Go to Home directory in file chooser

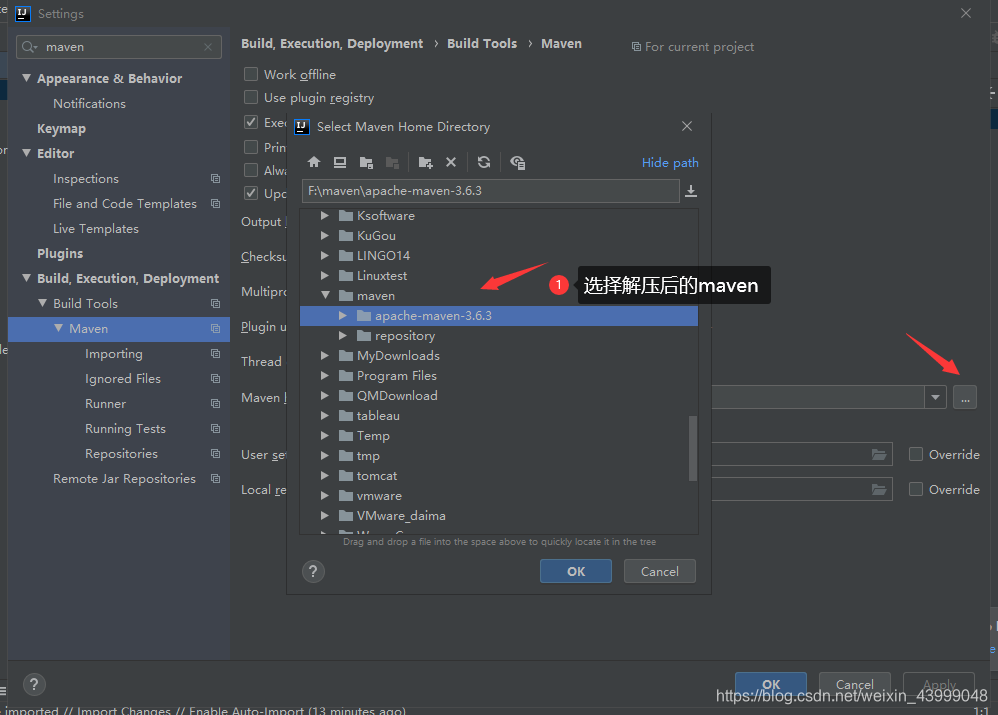[314, 162]
